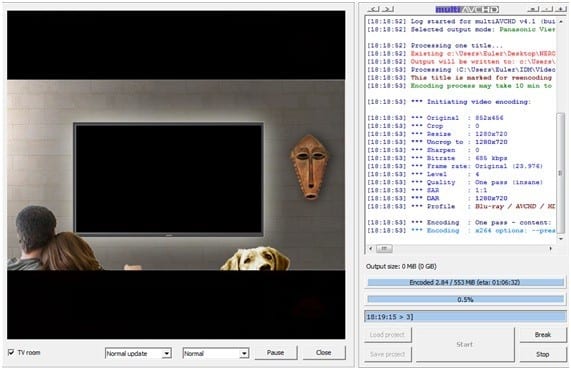Image resolution: width=571 pixels, height=370 pixels.
Task: Click the plus button above the log
Action: coord(561,9)
